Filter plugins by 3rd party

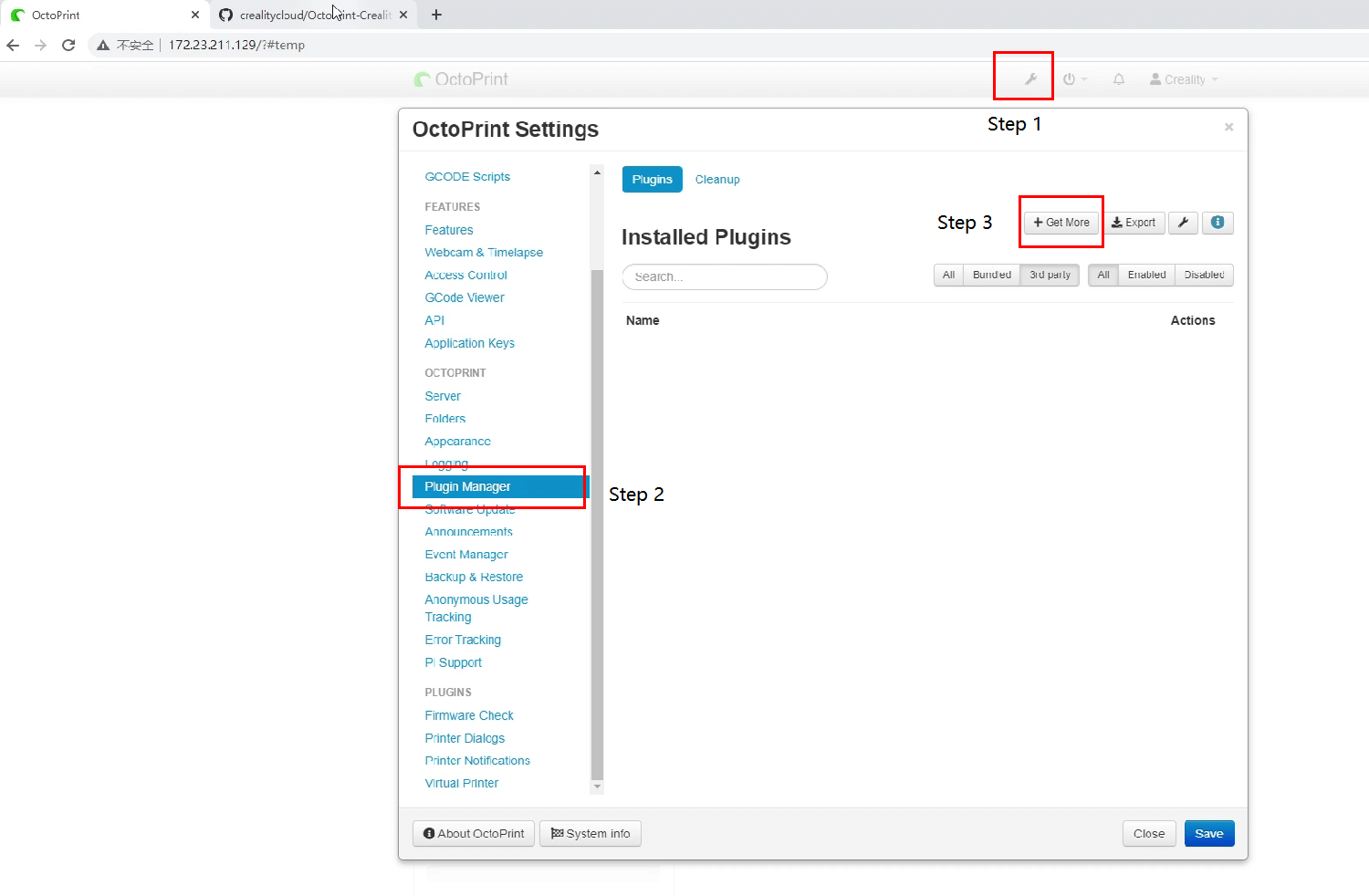[x=1050, y=275]
